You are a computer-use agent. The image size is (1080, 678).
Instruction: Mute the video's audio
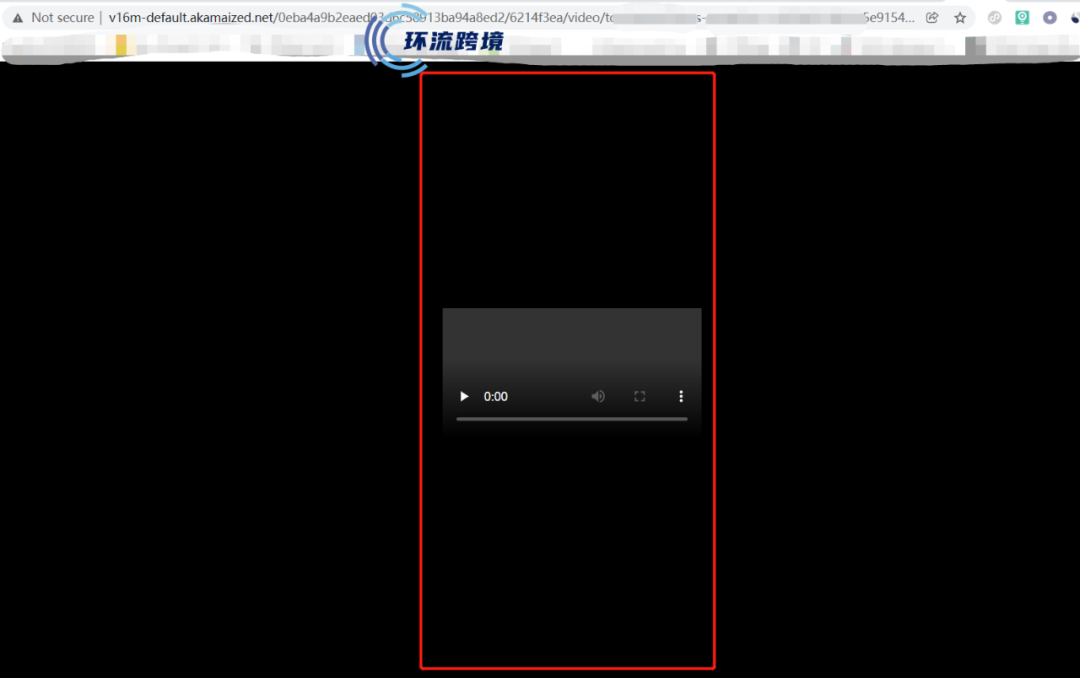tap(598, 397)
